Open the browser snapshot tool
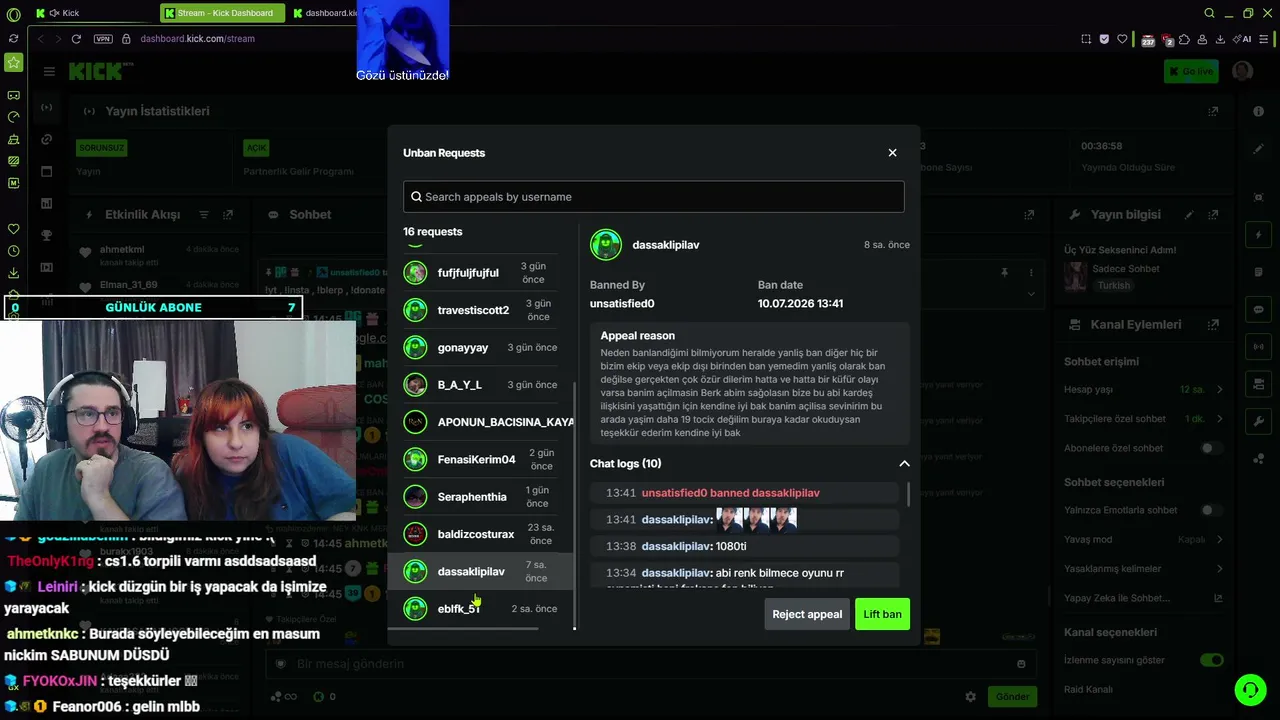Image resolution: width=1280 pixels, height=720 pixels. (x=1086, y=39)
